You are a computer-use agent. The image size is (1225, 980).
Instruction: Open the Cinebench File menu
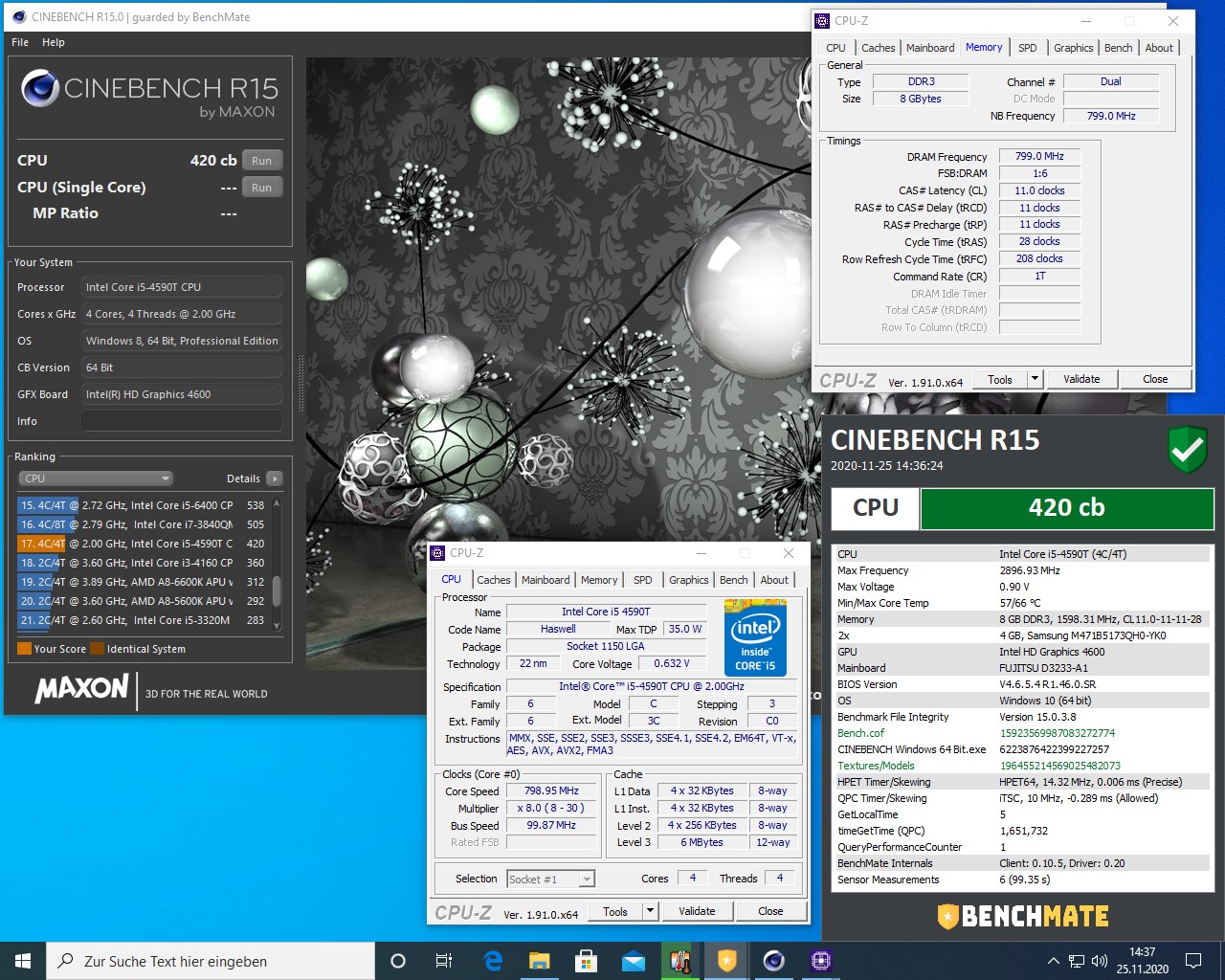(x=20, y=42)
